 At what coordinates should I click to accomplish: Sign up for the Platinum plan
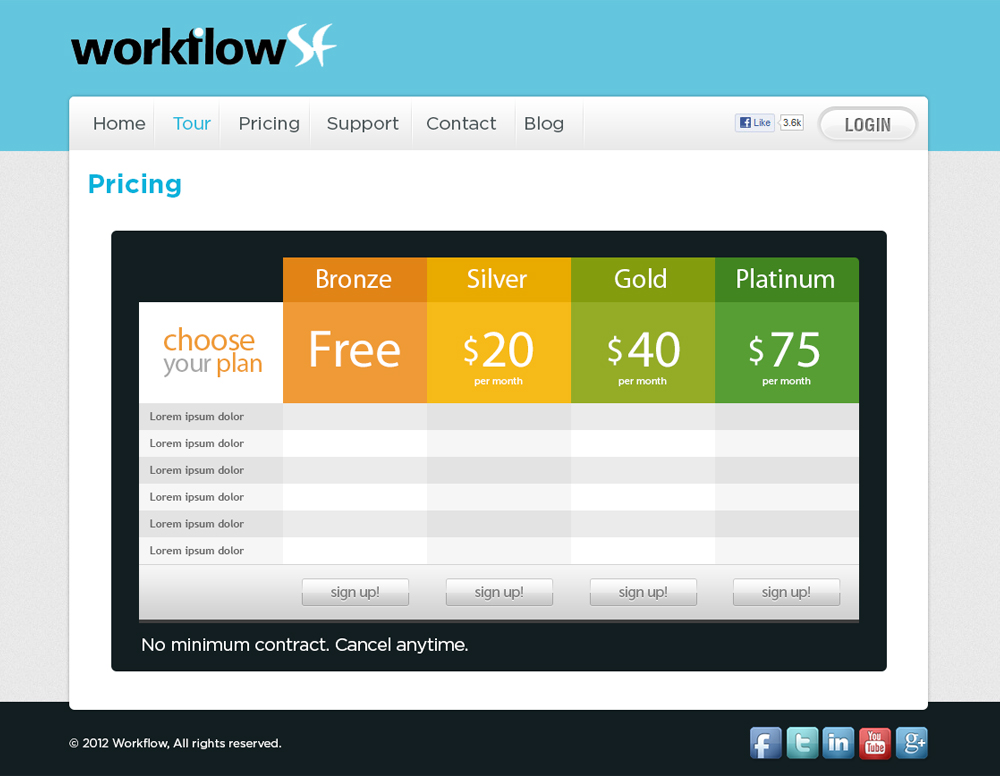786,592
